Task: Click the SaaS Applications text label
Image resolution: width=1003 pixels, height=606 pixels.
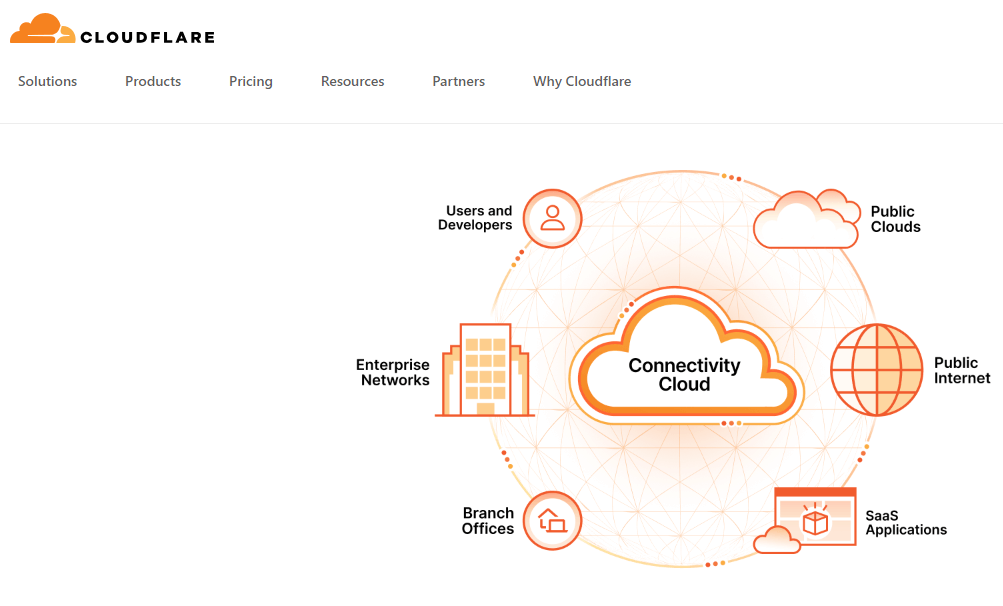Action: pyautogui.click(x=905, y=522)
